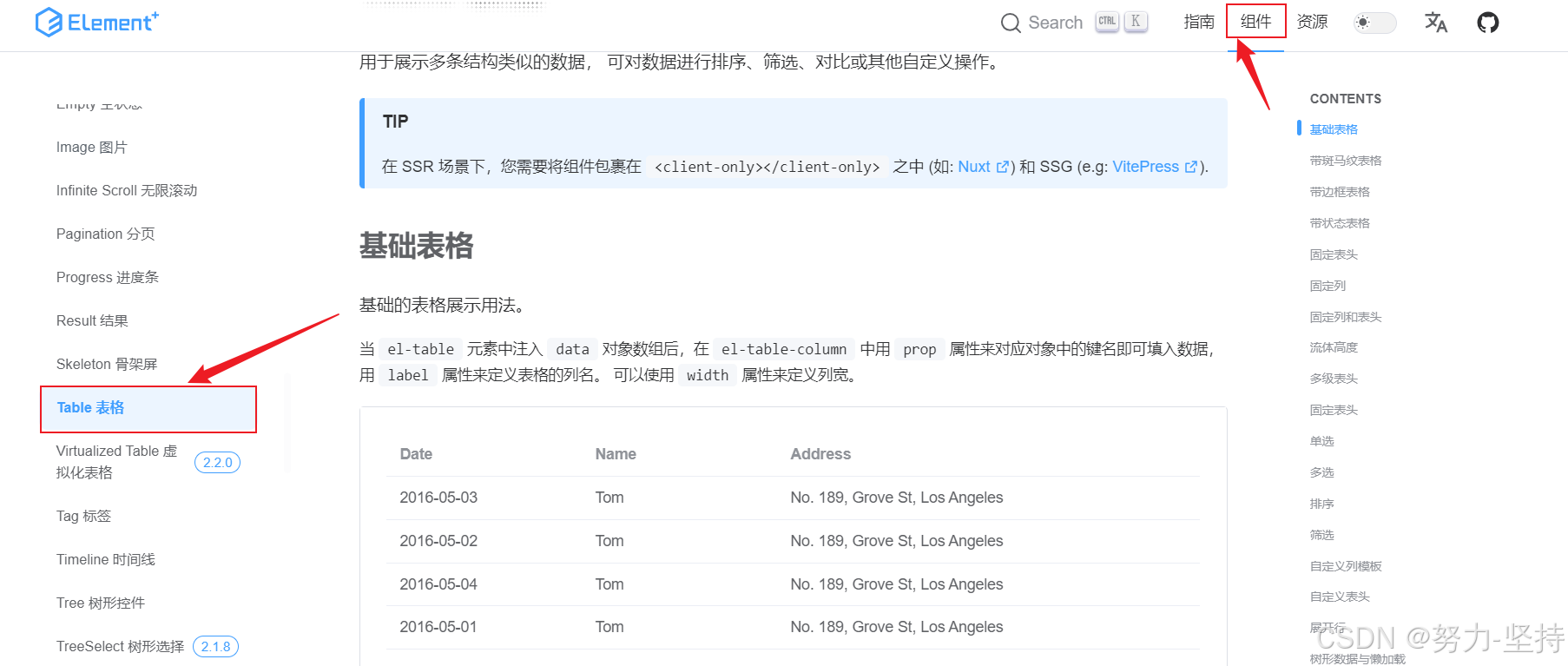Open the Nuxt external link
This screenshot has height=666, width=1568.
point(983,167)
